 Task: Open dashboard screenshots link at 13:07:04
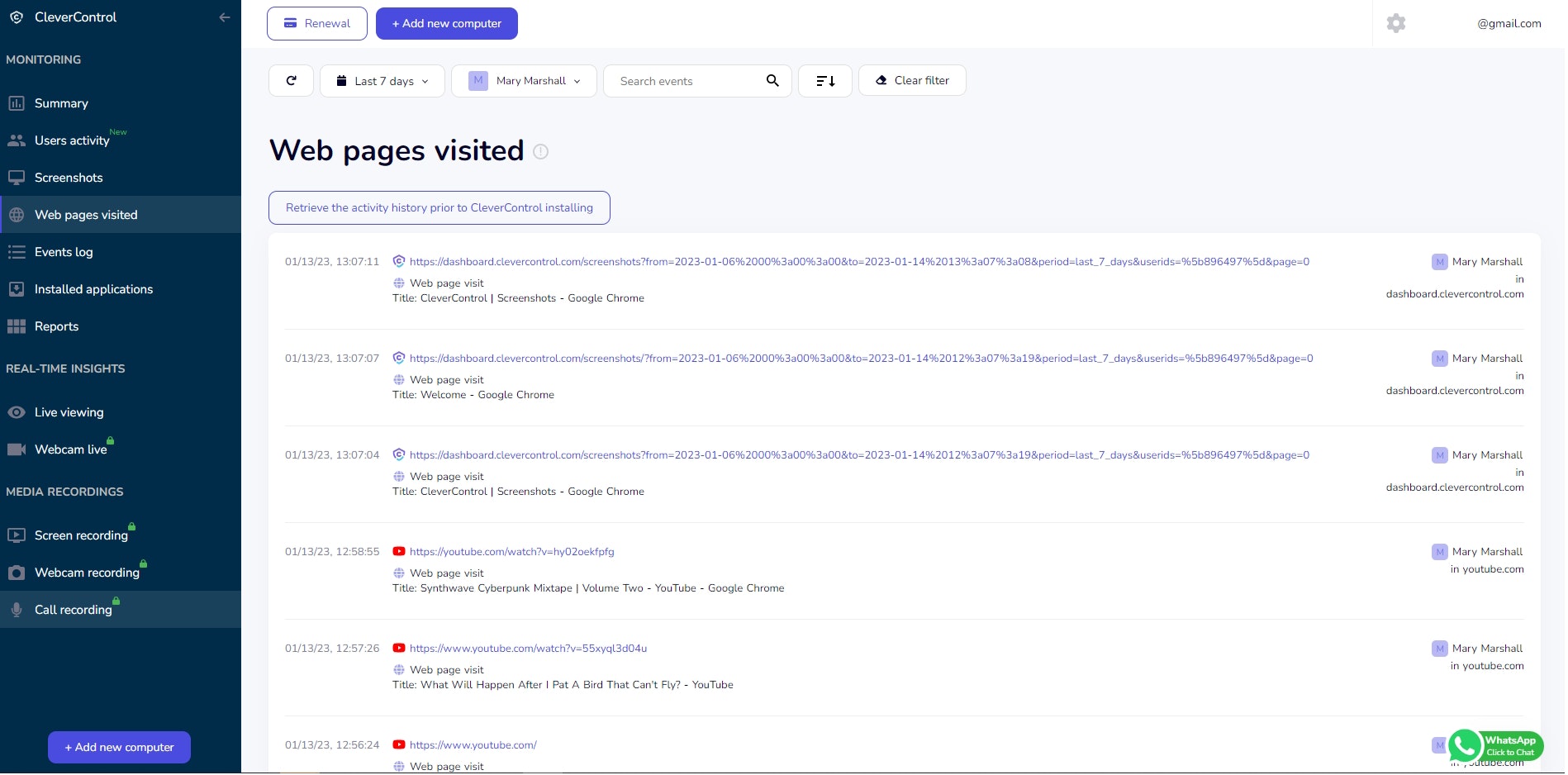point(859,455)
